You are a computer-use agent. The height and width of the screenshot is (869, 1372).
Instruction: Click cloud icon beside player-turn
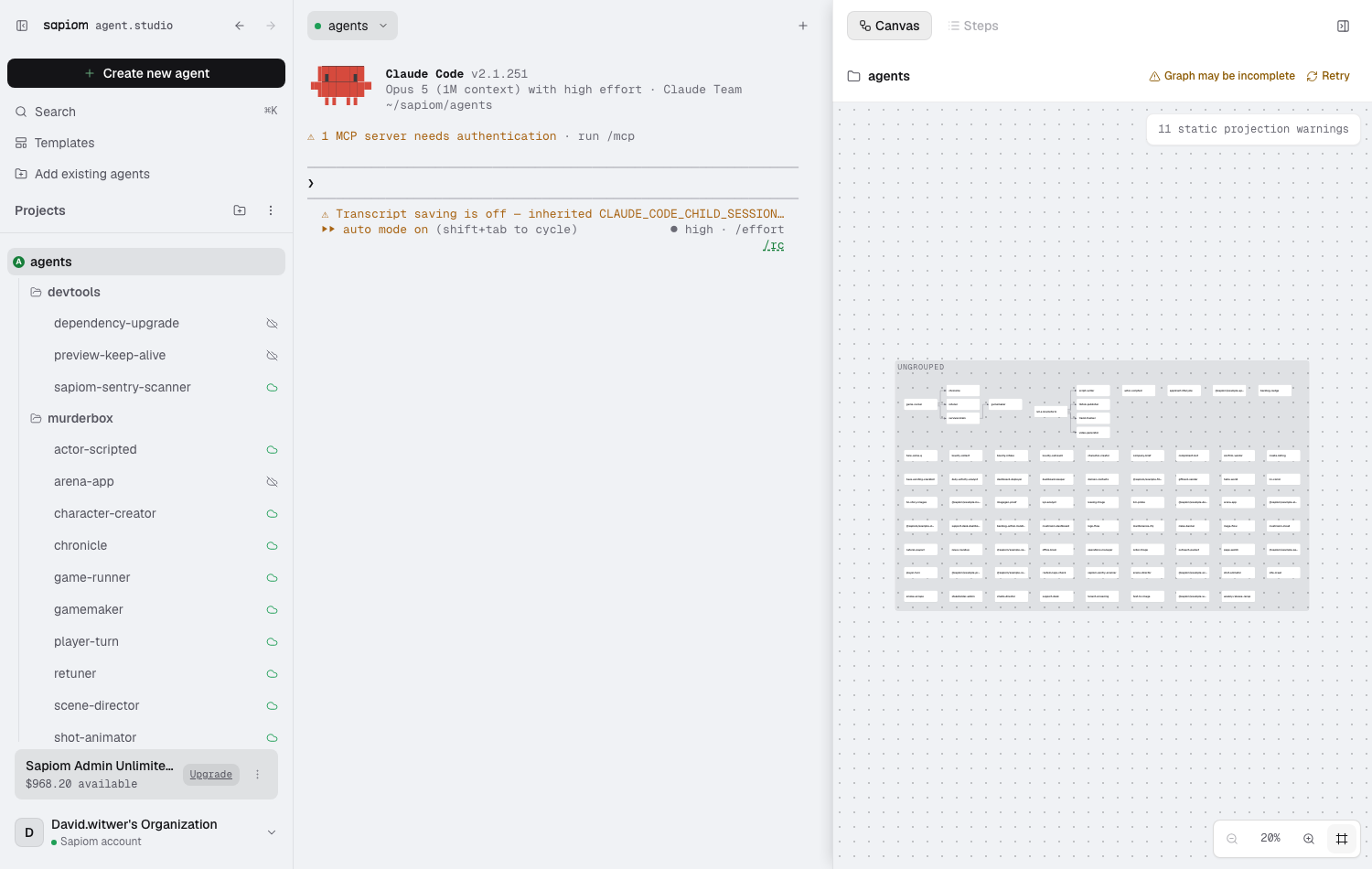(272, 642)
